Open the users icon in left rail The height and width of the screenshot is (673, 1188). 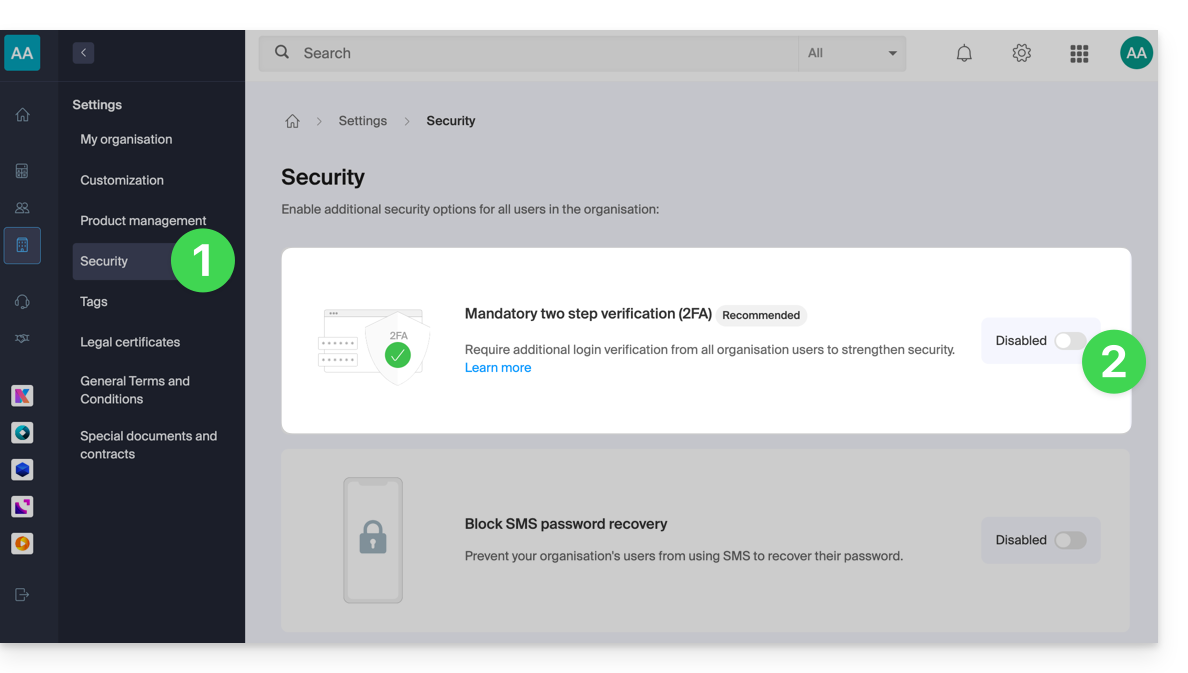click(22, 208)
